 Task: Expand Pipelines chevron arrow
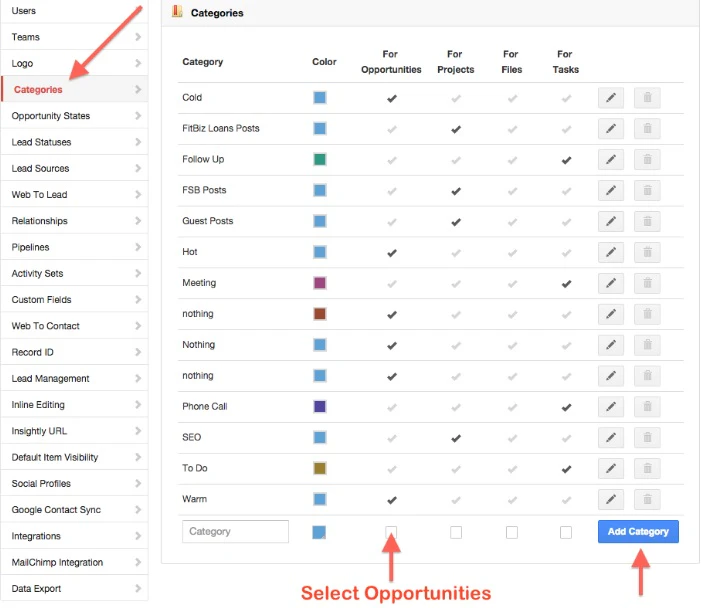click(x=138, y=247)
